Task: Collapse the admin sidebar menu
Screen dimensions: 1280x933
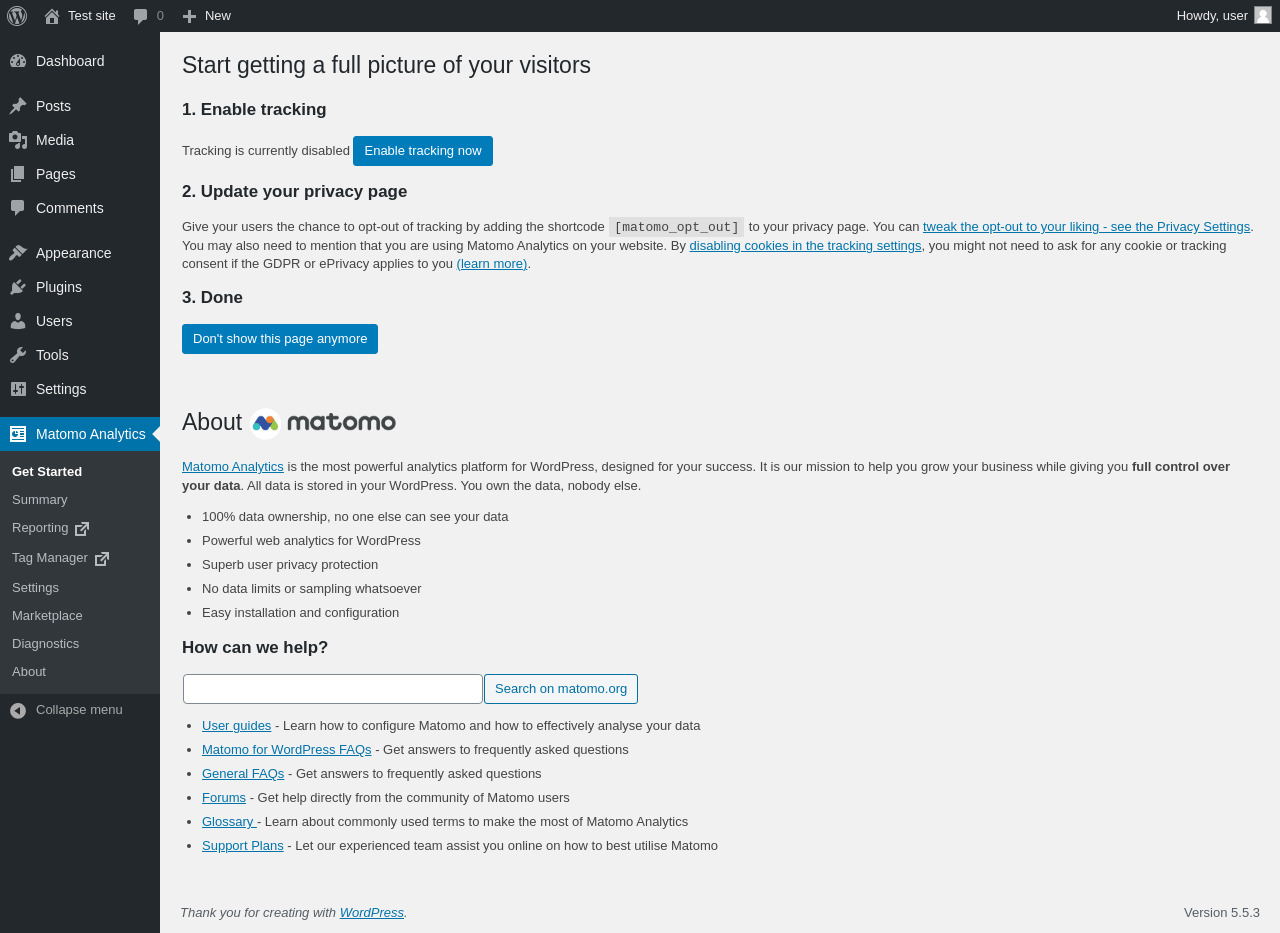Action: [67, 710]
